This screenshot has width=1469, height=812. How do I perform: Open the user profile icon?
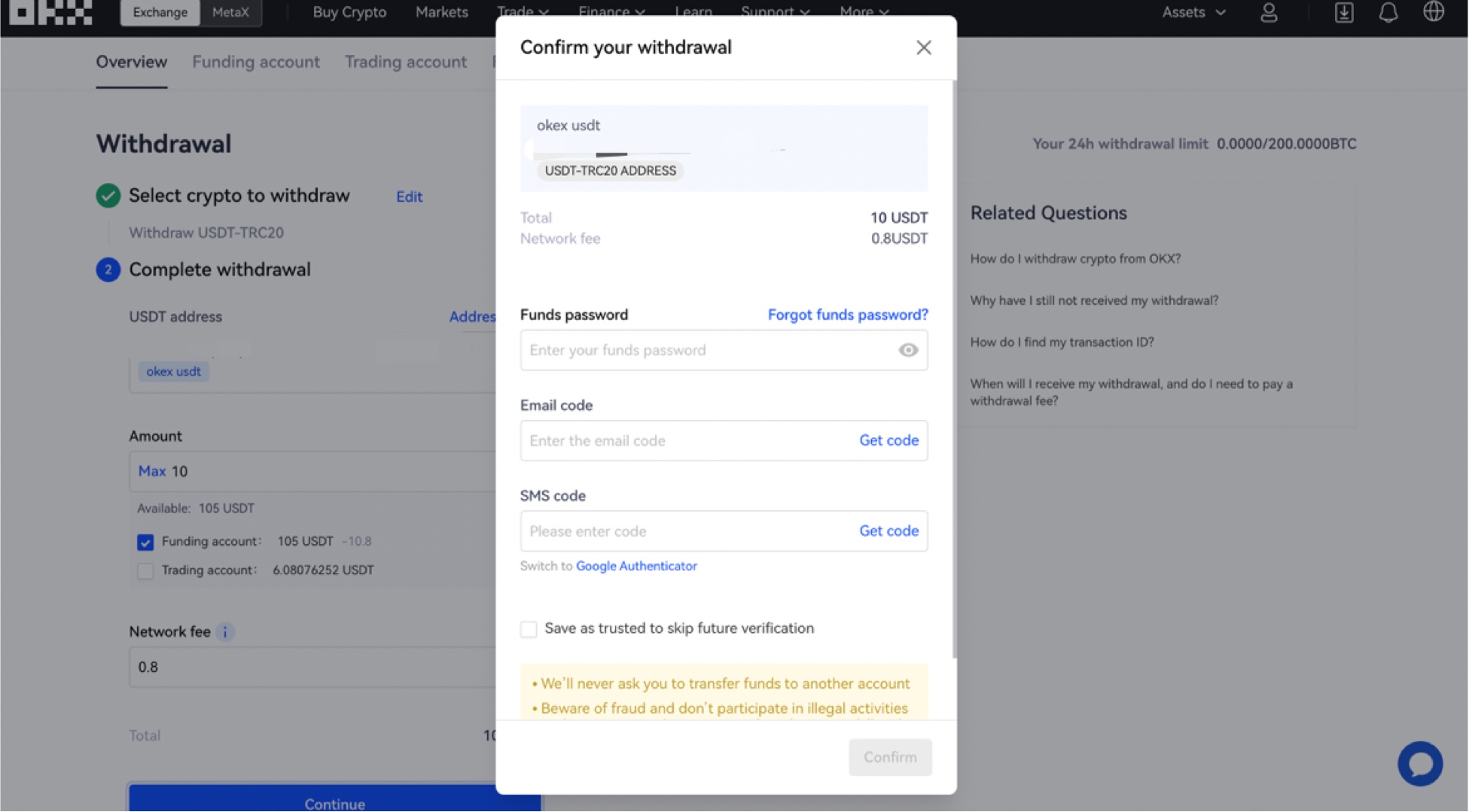(x=1269, y=12)
